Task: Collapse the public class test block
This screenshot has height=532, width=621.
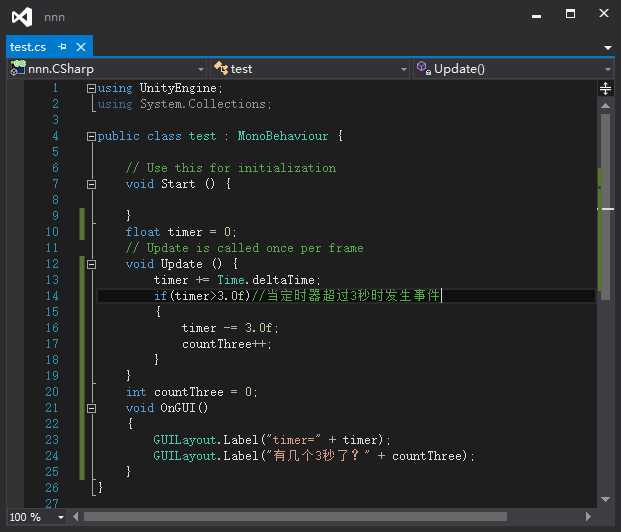Action: pos(91,137)
